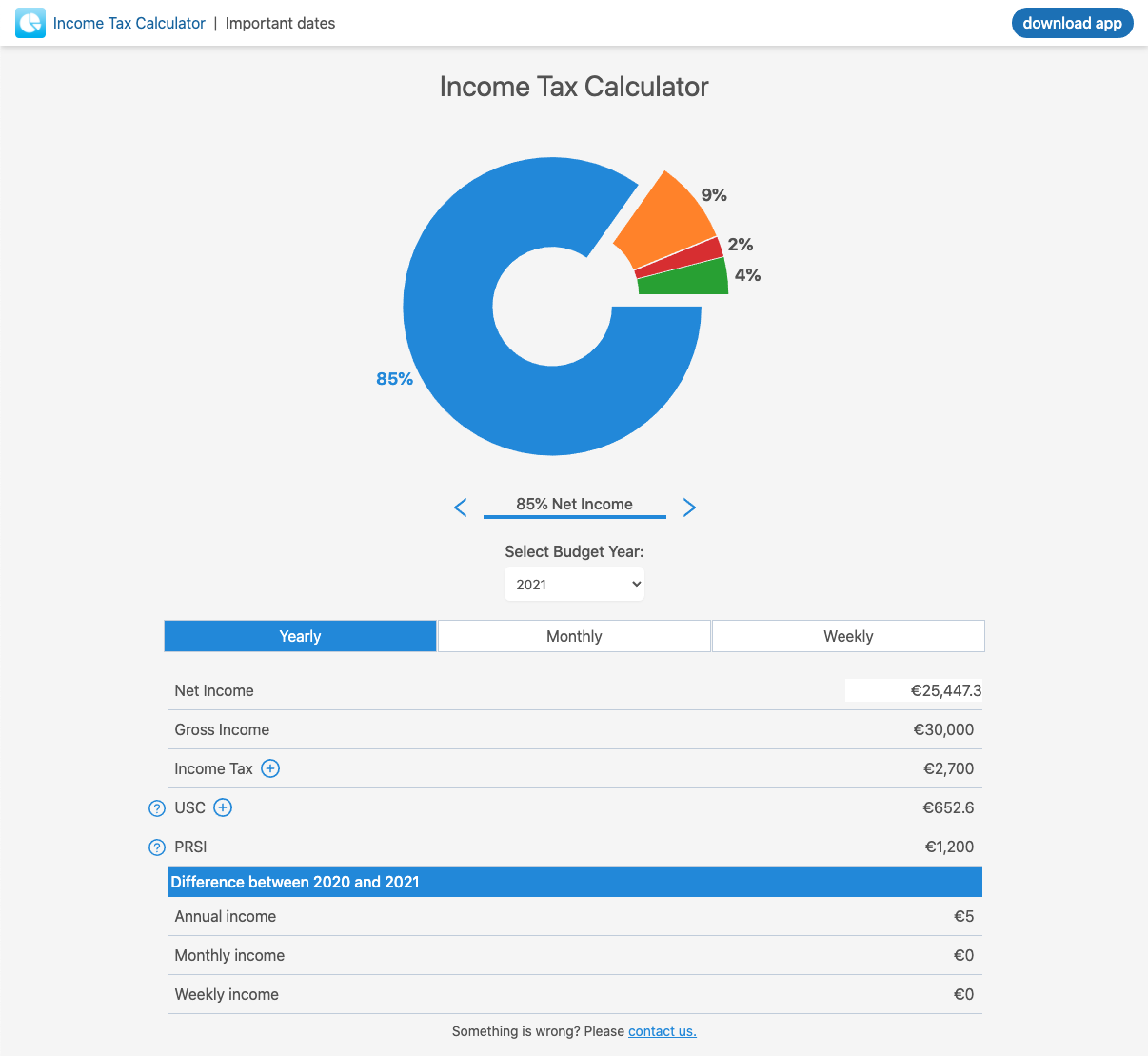This screenshot has height=1056, width=1148.
Task: Open the Important dates menu item
Action: (280, 23)
